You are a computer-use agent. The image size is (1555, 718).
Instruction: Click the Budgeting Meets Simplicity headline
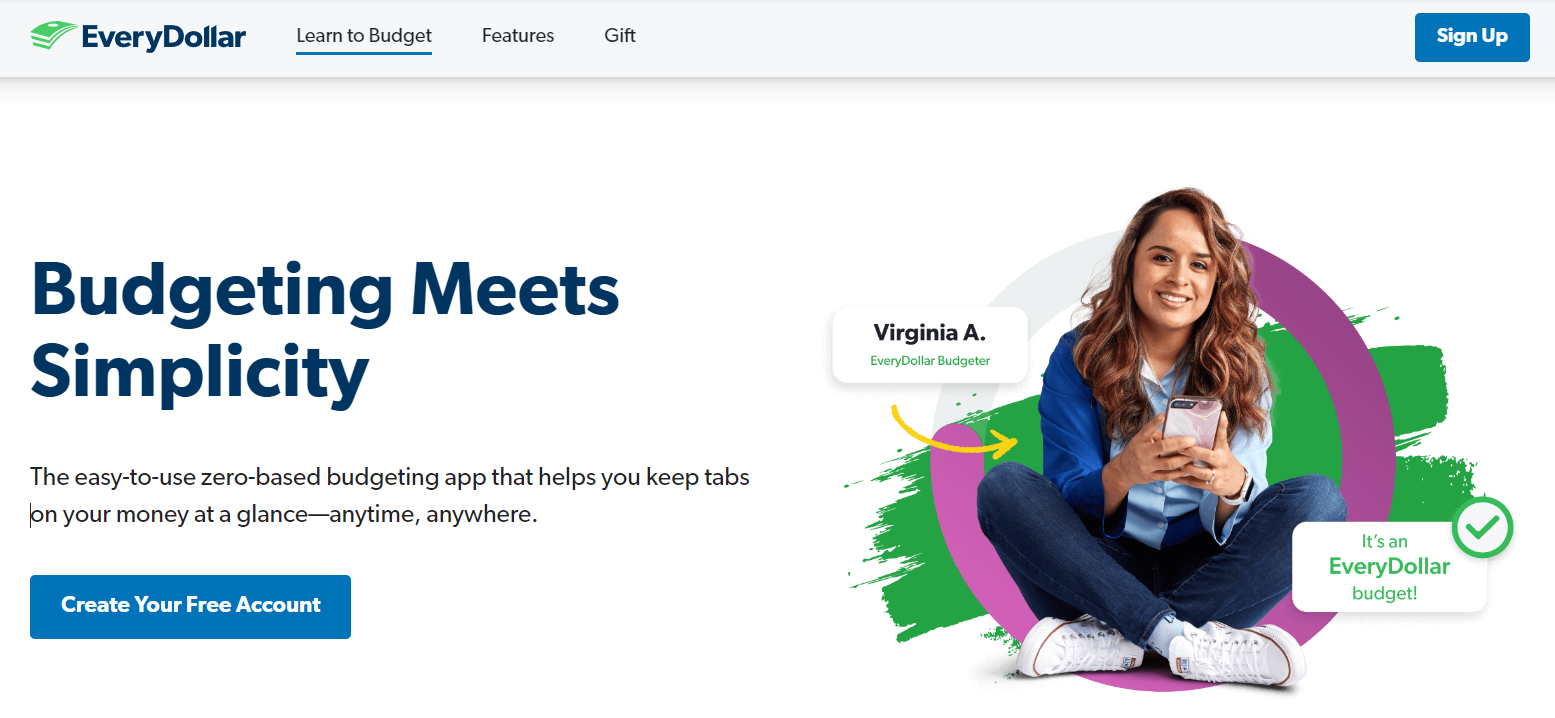click(325, 329)
